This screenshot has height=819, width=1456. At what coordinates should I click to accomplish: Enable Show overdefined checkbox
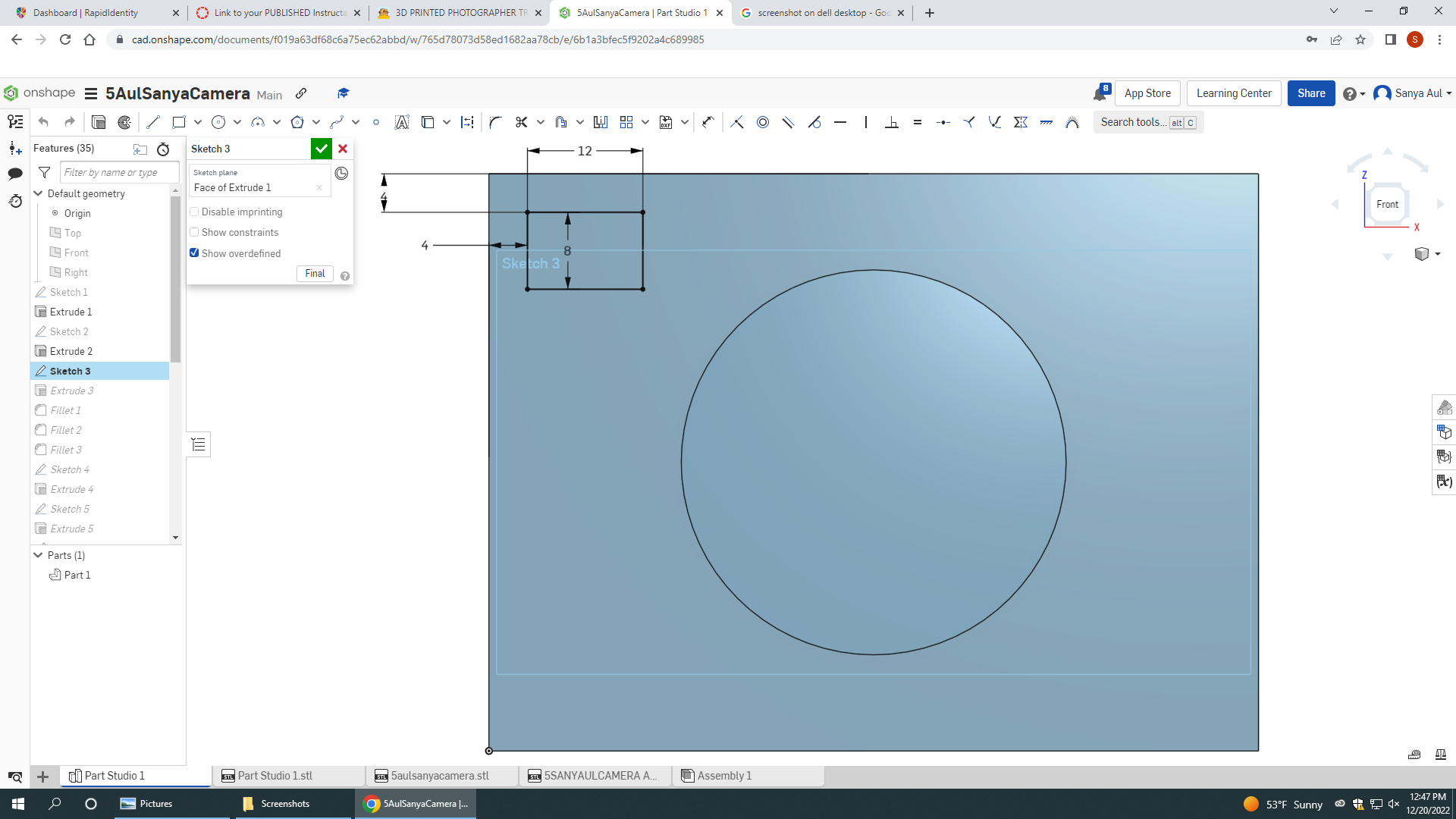tap(195, 252)
